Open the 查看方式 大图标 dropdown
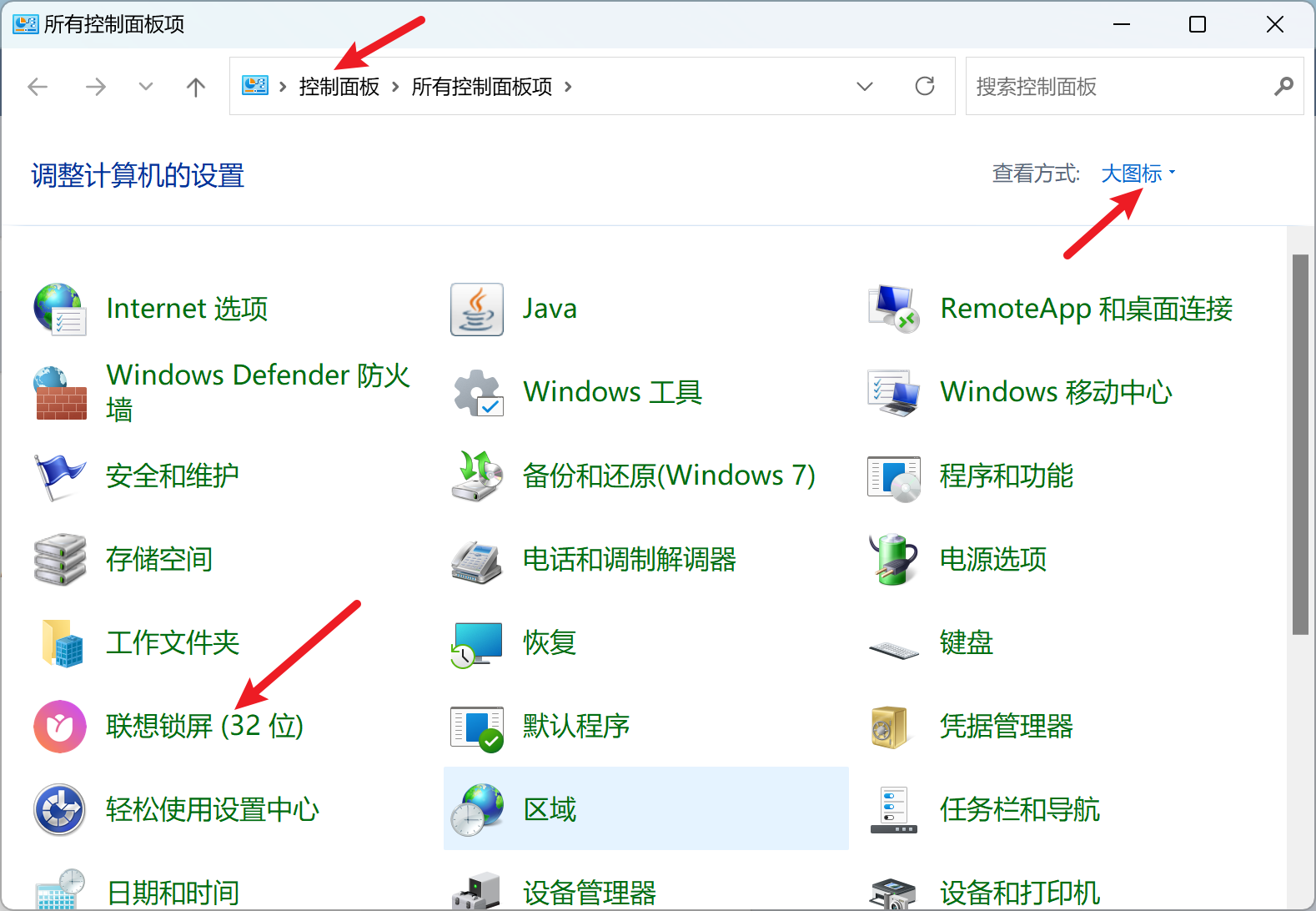The image size is (1316, 911). click(1138, 174)
